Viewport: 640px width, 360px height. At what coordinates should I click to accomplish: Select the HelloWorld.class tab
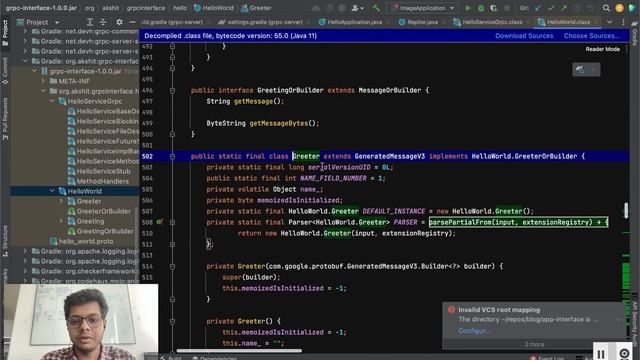[x=564, y=22]
